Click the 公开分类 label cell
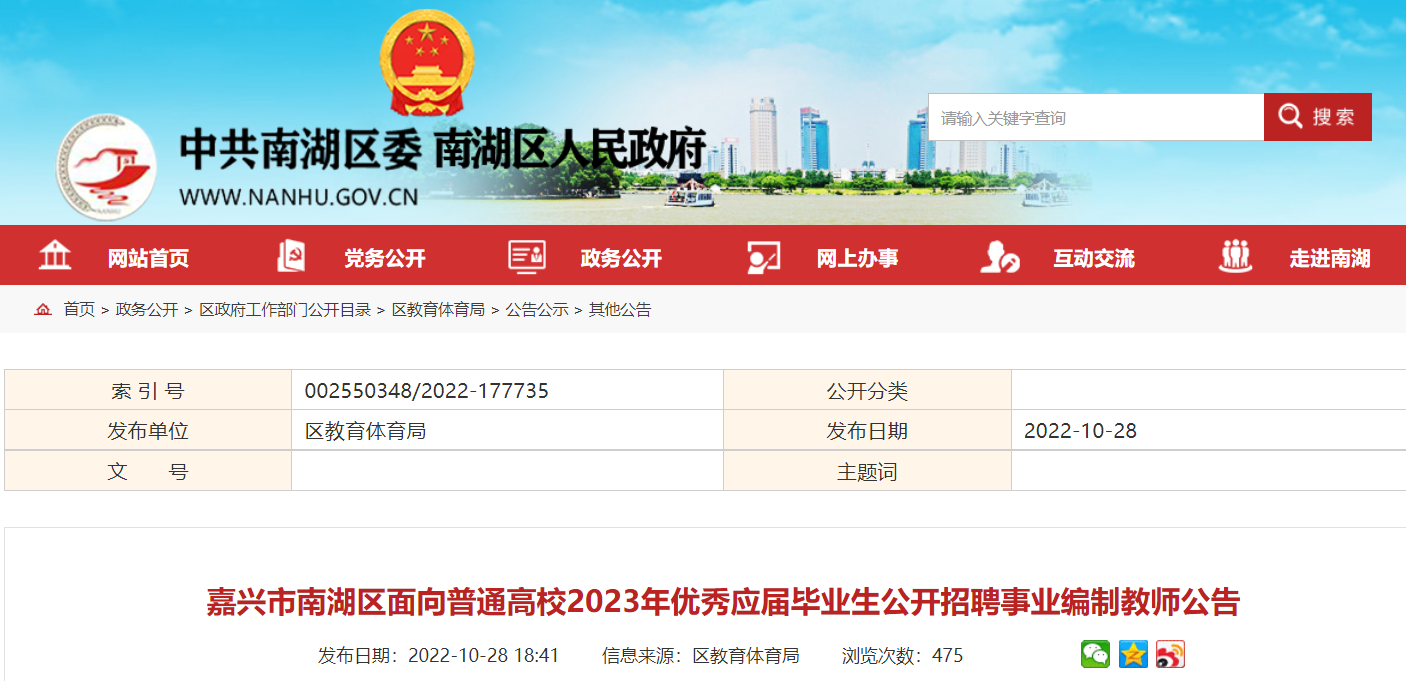This screenshot has height=681, width=1406. (x=867, y=391)
